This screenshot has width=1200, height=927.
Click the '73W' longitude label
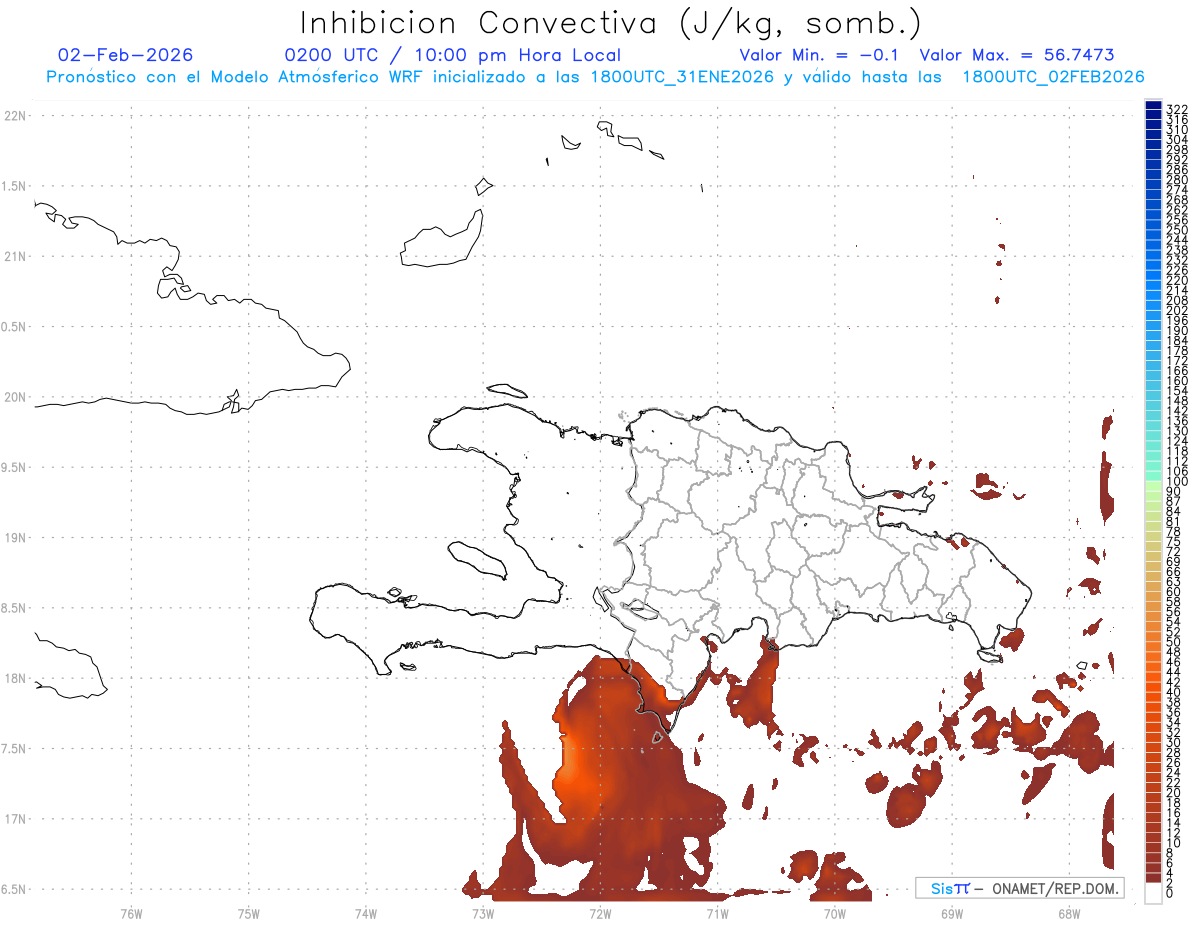(483, 913)
